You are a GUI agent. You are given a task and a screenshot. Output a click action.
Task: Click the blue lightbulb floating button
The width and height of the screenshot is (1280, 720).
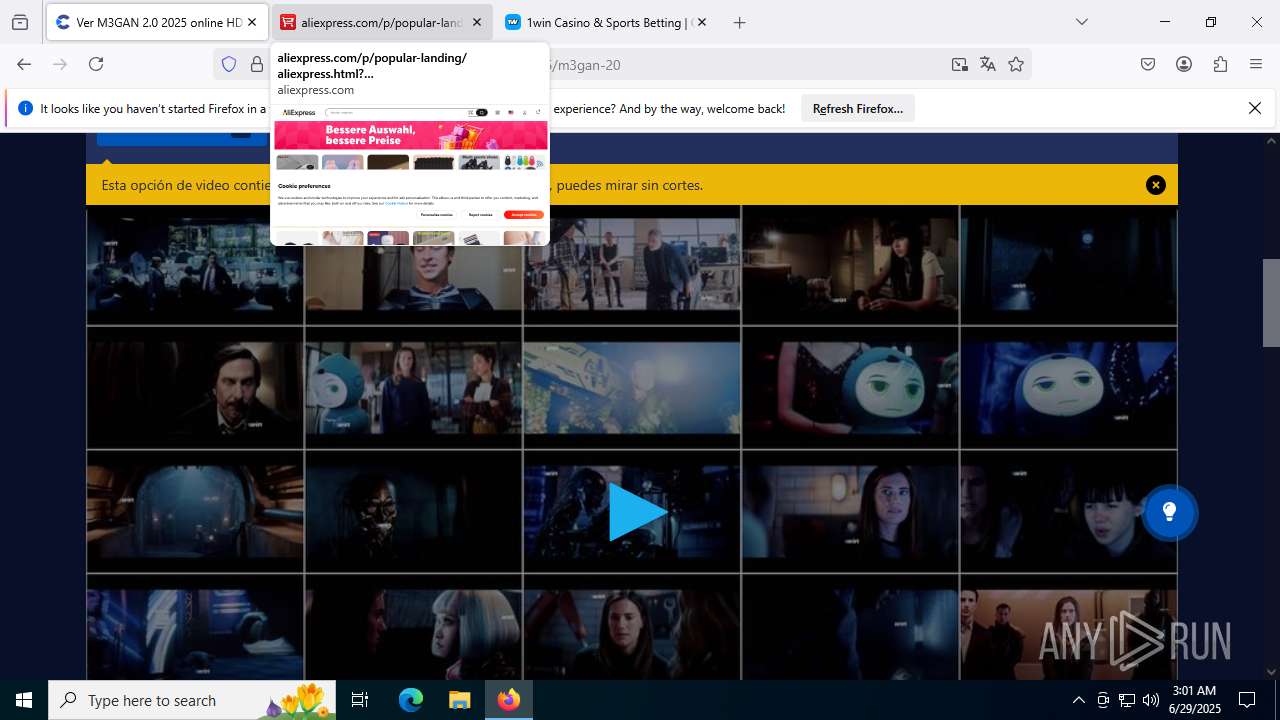coord(1169,512)
